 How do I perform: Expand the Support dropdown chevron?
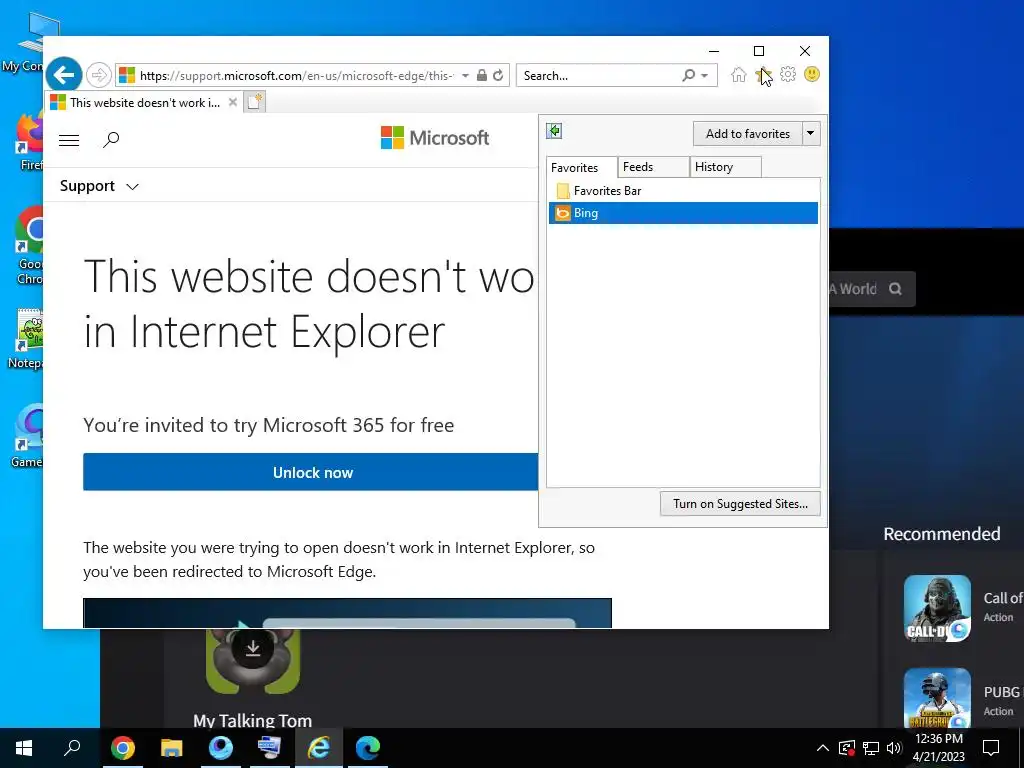pyautogui.click(x=133, y=187)
